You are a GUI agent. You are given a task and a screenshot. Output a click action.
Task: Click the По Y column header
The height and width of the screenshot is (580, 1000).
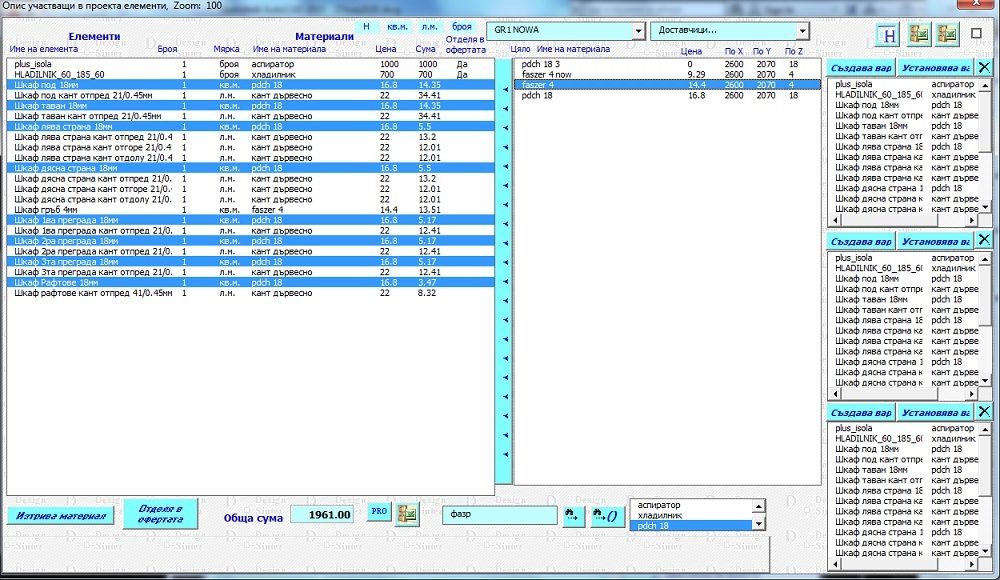761,51
